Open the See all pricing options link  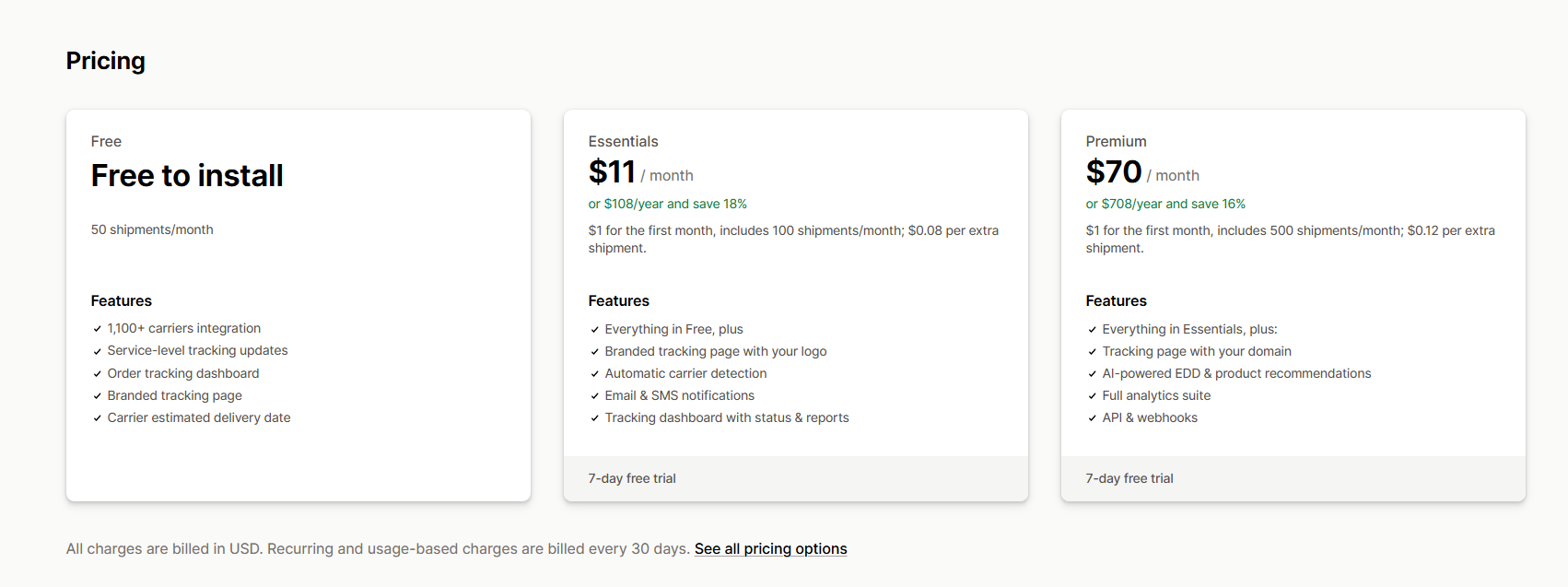point(770,548)
